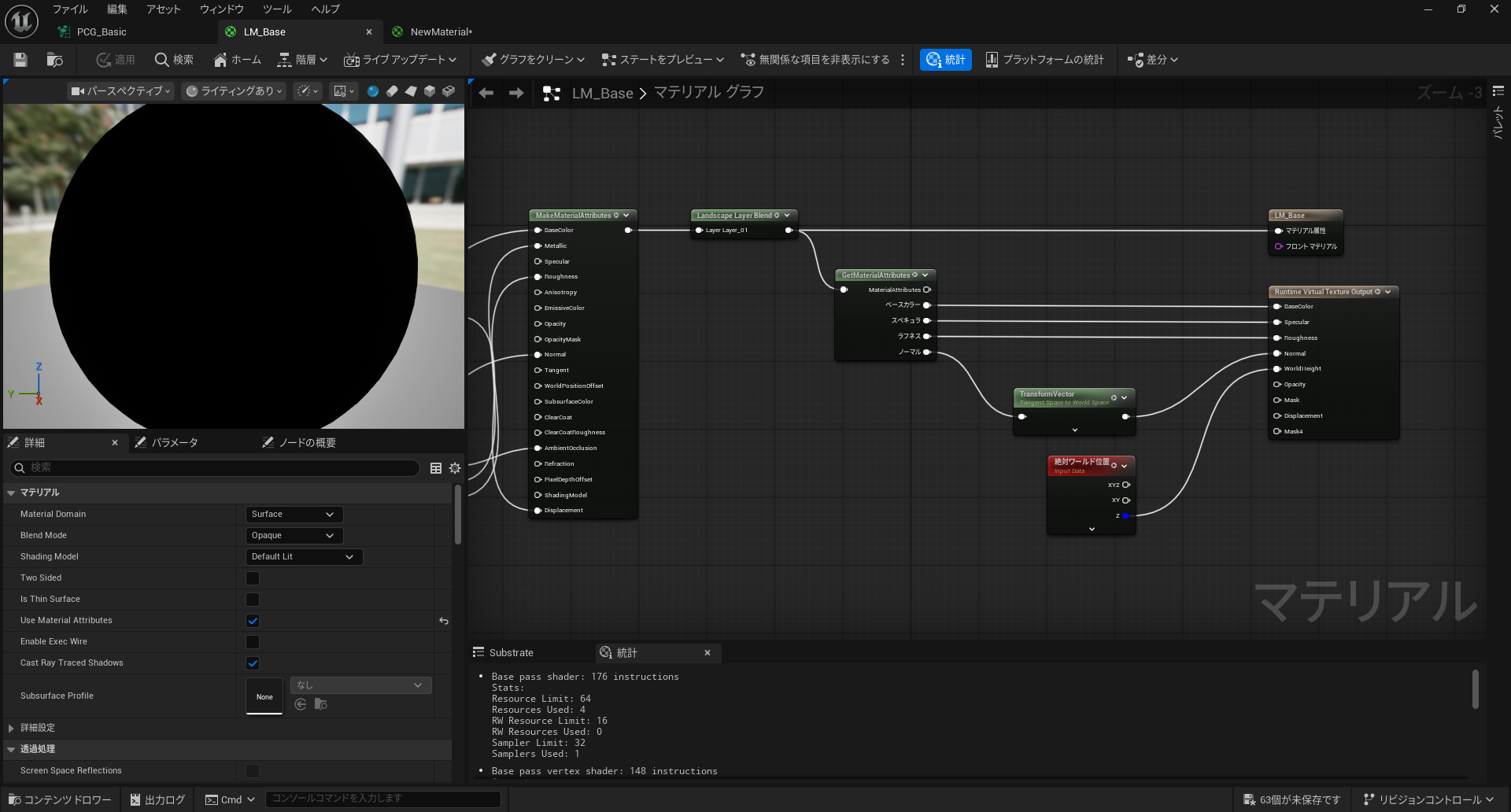This screenshot has width=1511, height=812.
Task: Apply the material with 適用 button
Action: pos(115,59)
